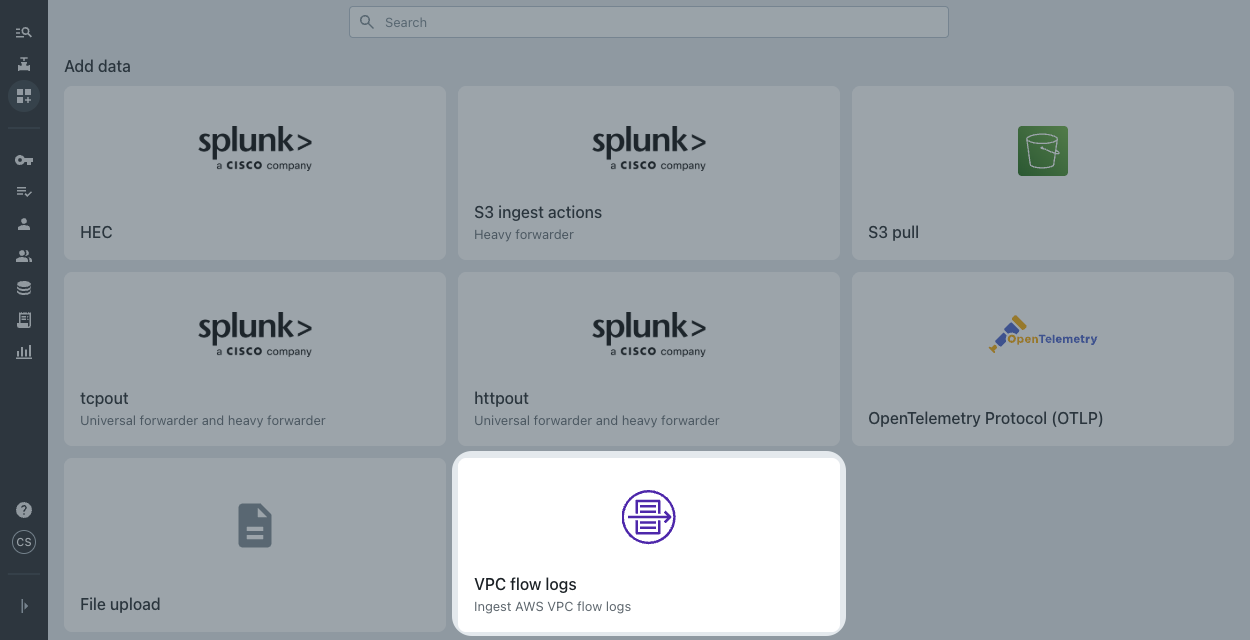Open the user groups icon

click(23, 255)
